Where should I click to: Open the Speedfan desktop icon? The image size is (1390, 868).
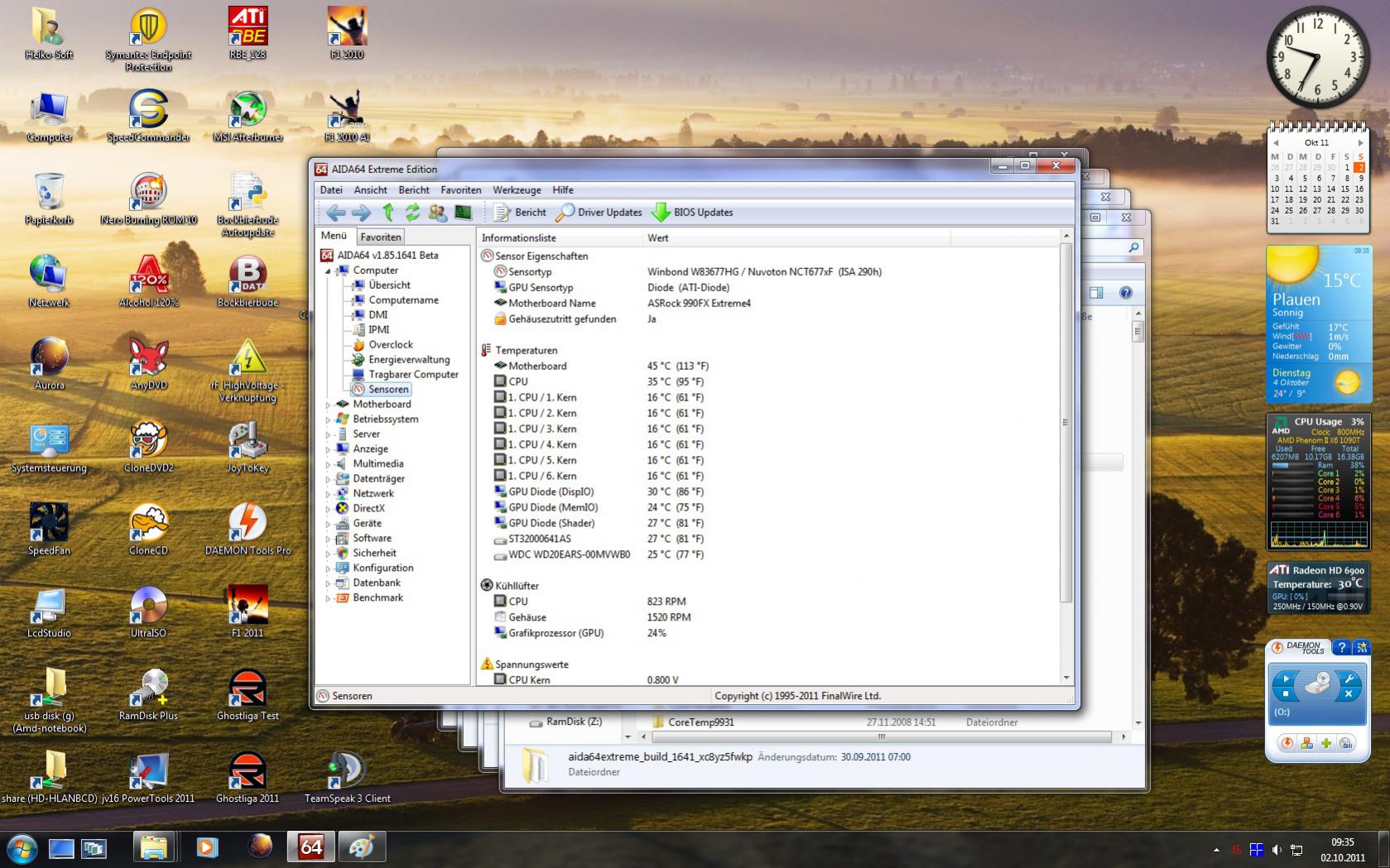coord(49,530)
